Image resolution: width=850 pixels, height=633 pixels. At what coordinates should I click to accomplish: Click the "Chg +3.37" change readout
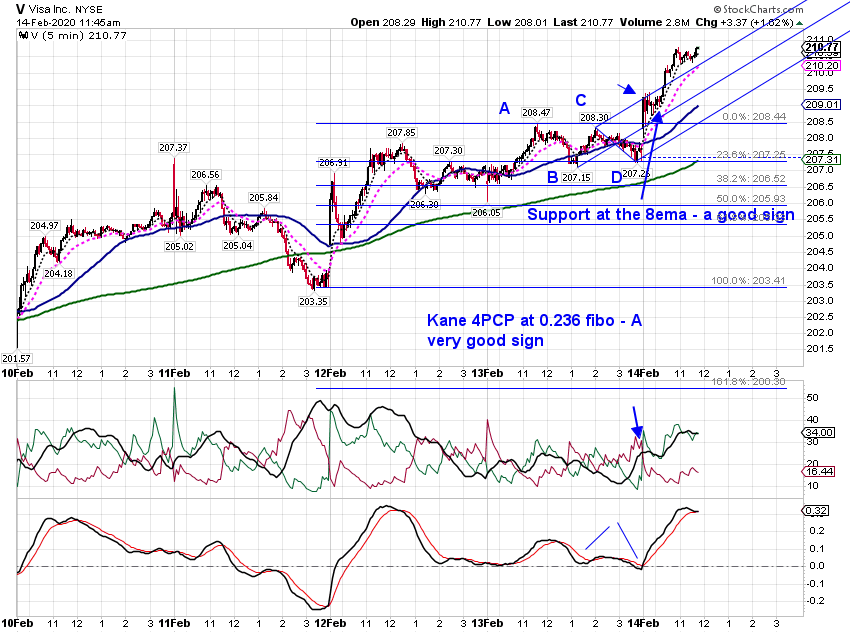coord(722,22)
